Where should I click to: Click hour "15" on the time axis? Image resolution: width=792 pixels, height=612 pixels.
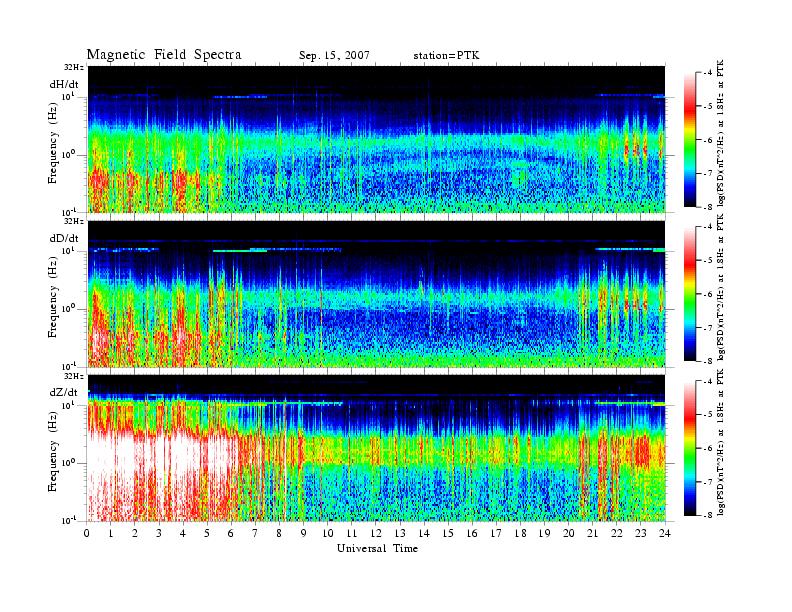(448, 533)
